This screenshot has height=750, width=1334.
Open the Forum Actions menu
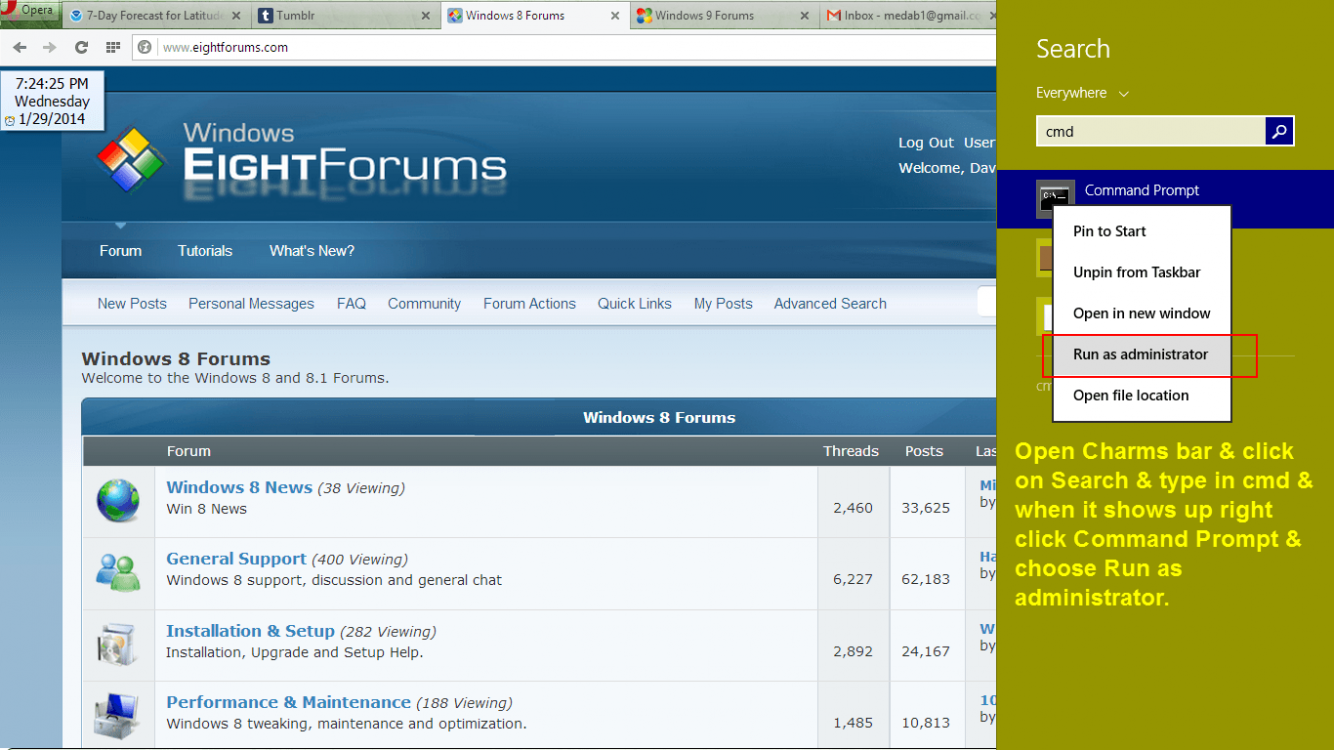click(529, 304)
